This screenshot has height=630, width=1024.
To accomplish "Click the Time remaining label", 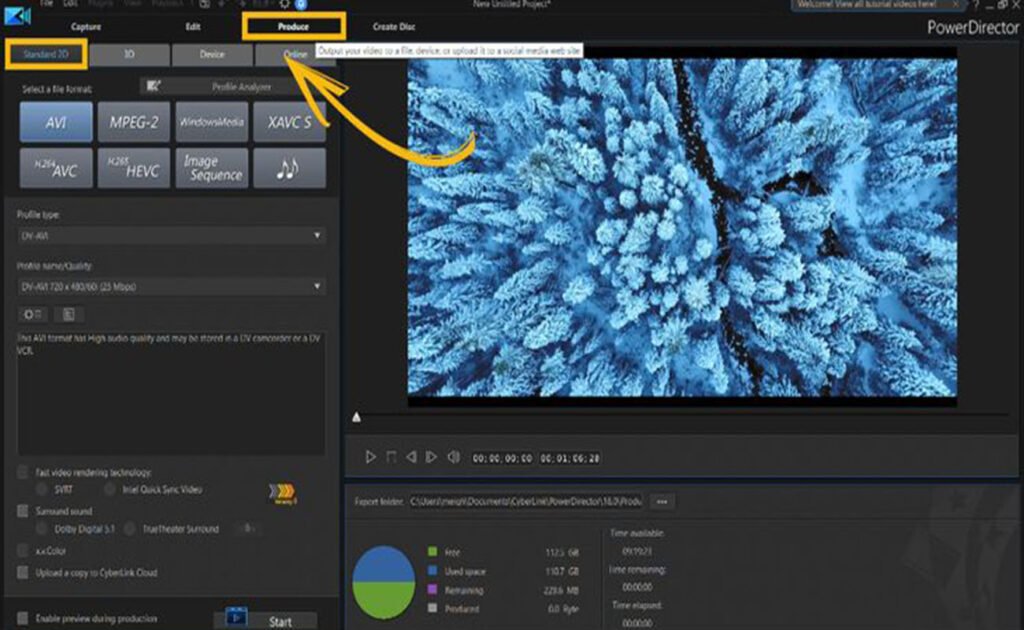I will tap(637, 570).
